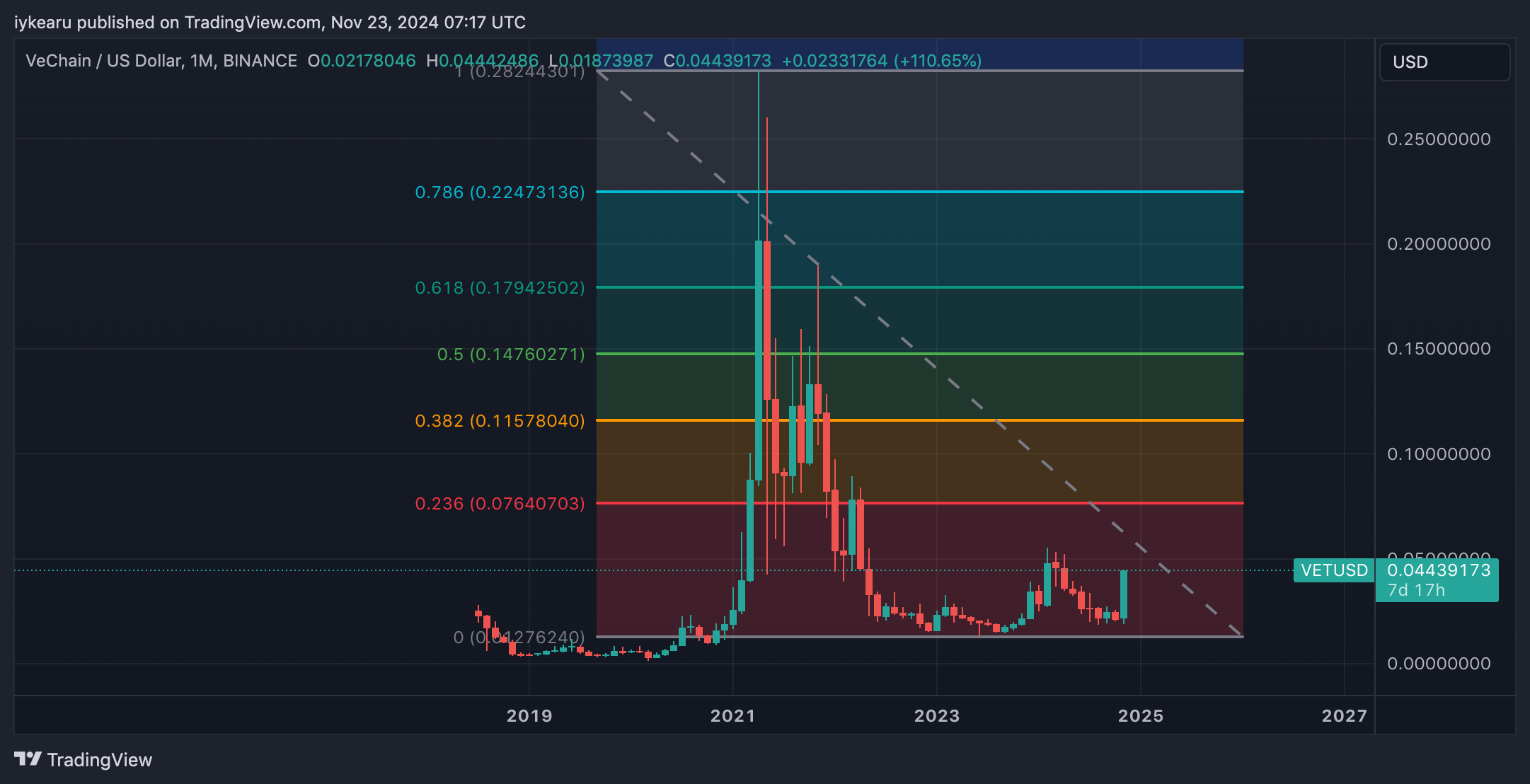The width and height of the screenshot is (1530, 784).
Task: Click the 1 (0.28244301) Fibonacci label
Action: [x=520, y=71]
